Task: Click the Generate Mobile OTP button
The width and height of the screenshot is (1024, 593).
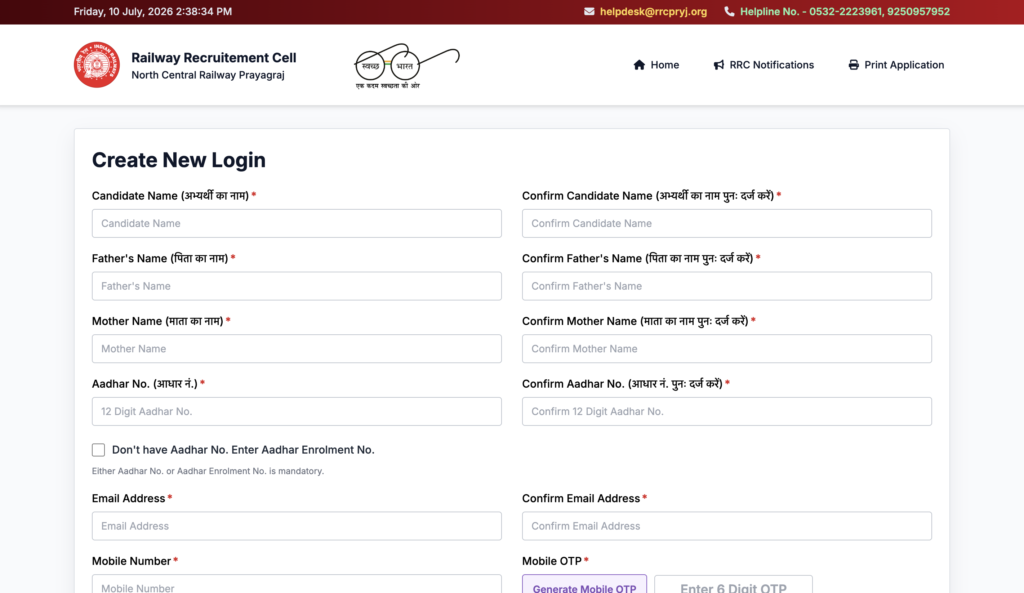Action: (584, 585)
